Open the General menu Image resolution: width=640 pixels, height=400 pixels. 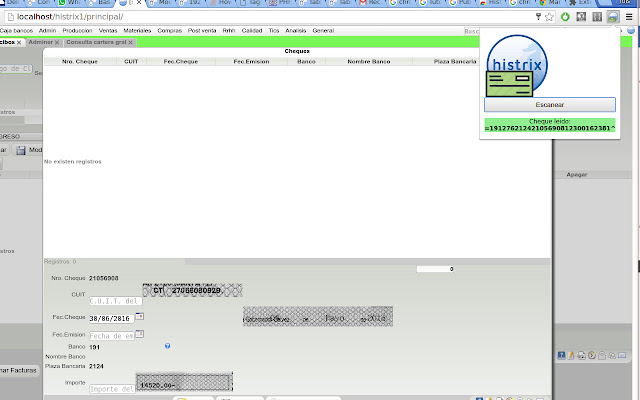tap(323, 31)
